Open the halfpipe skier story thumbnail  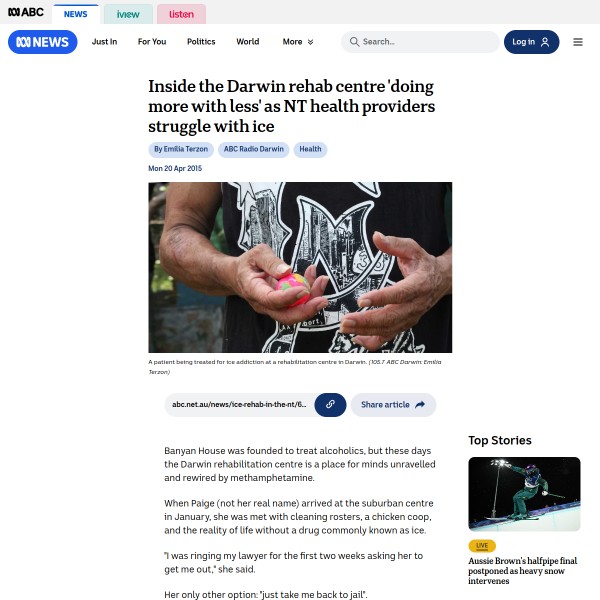[x=524, y=494]
